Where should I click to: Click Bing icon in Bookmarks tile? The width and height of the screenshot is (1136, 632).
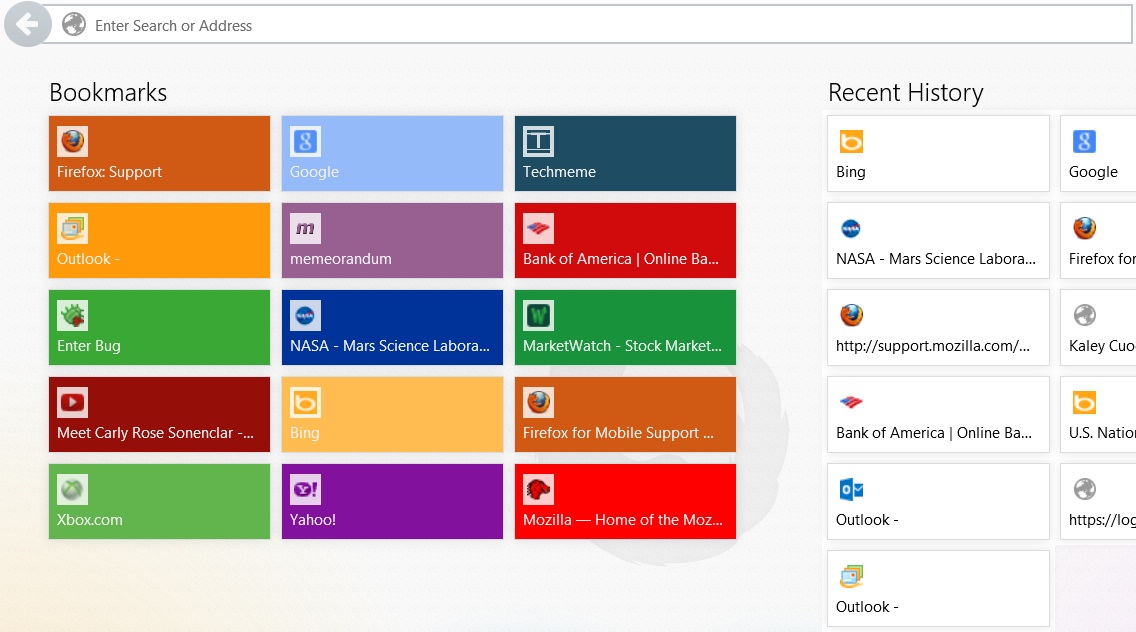tap(305, 402)
